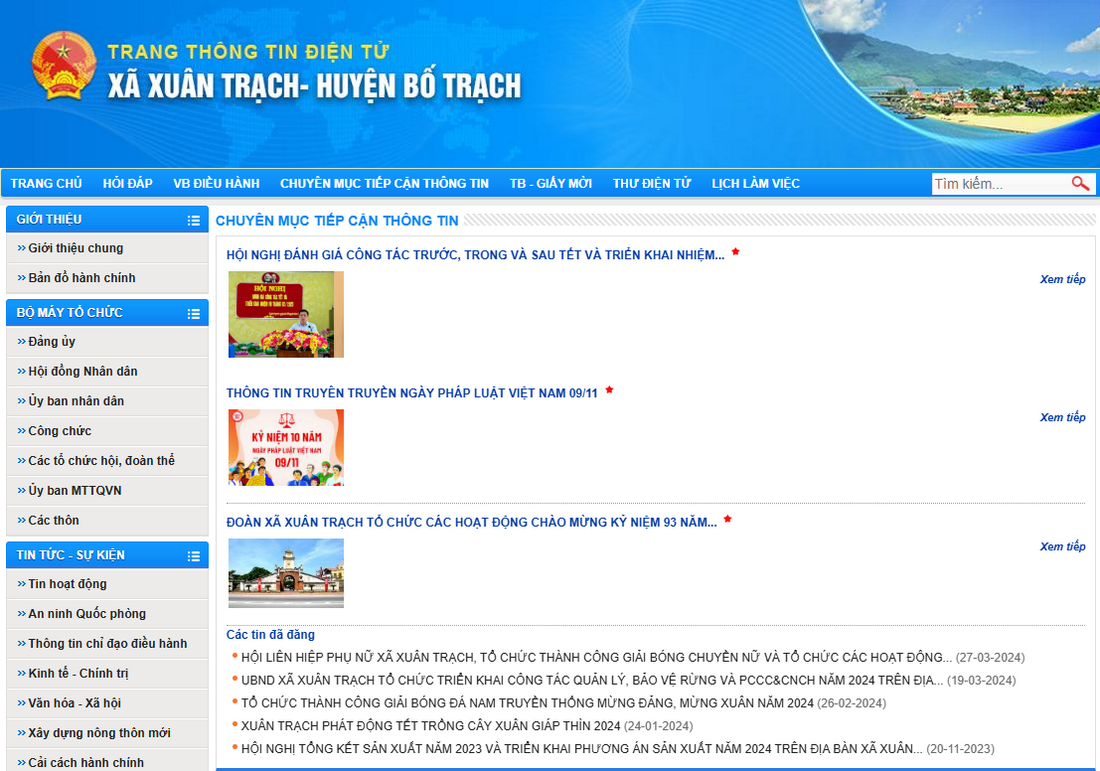Toggle the Giới thiệu panel list icon

point(193,221)
